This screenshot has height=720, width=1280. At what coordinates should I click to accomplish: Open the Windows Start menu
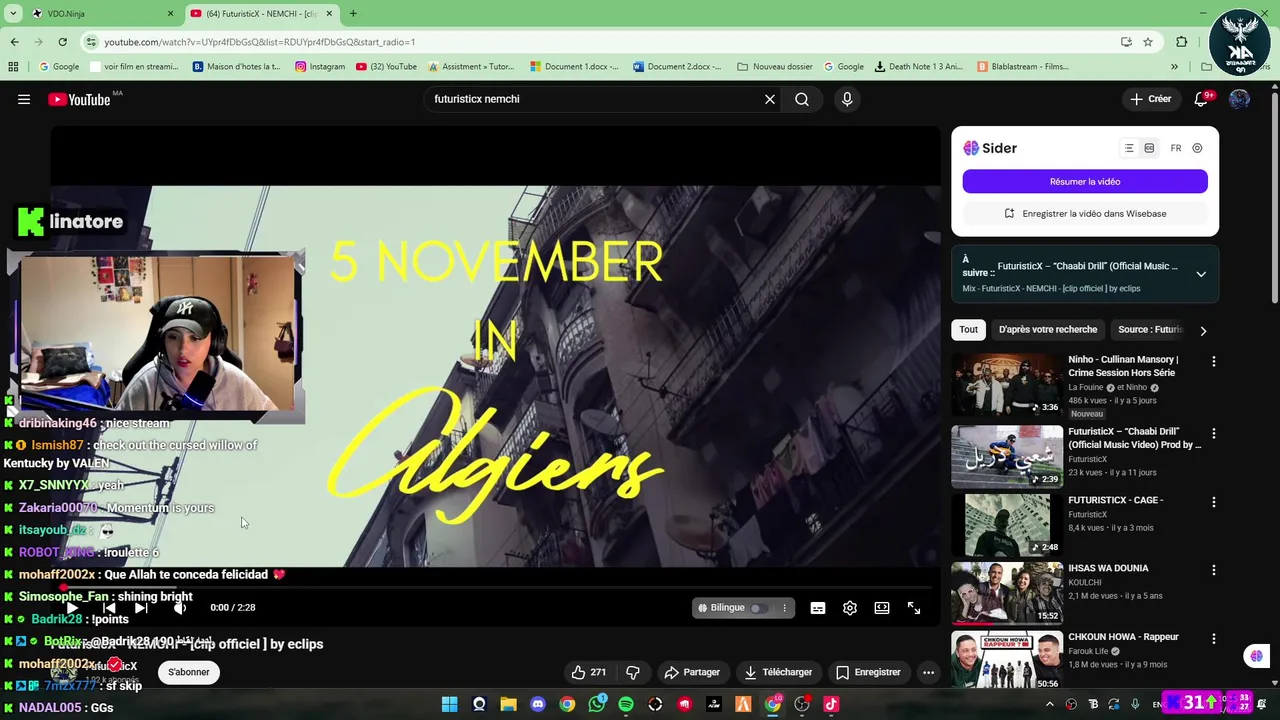click(x=449, y=704)
